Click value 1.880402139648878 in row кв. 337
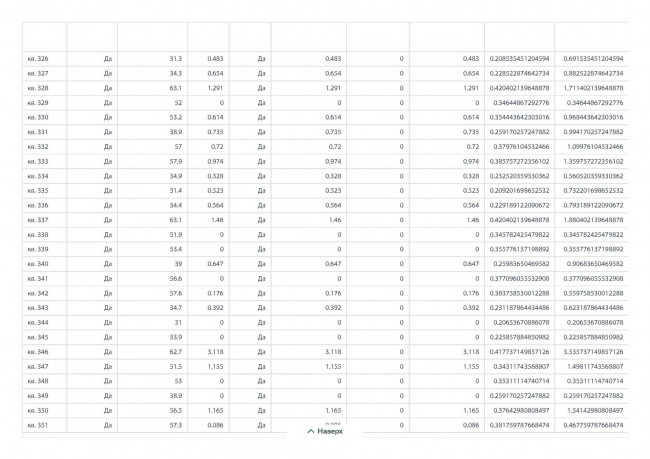The height and width of the screenshot is (459, 650). tap(593, 220)
